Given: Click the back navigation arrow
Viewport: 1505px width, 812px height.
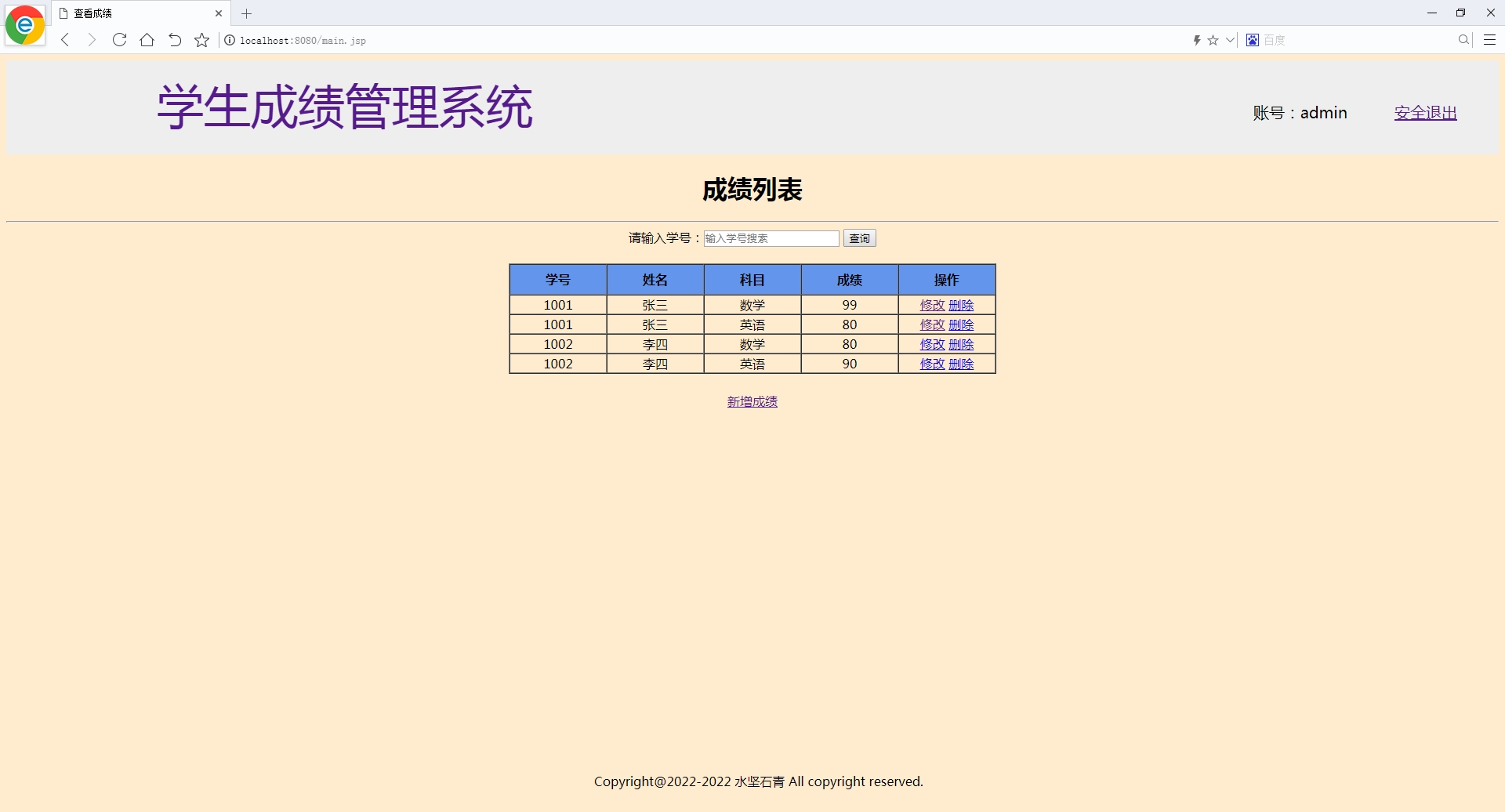Looking at the screenshot, I should tap(64, 40).
